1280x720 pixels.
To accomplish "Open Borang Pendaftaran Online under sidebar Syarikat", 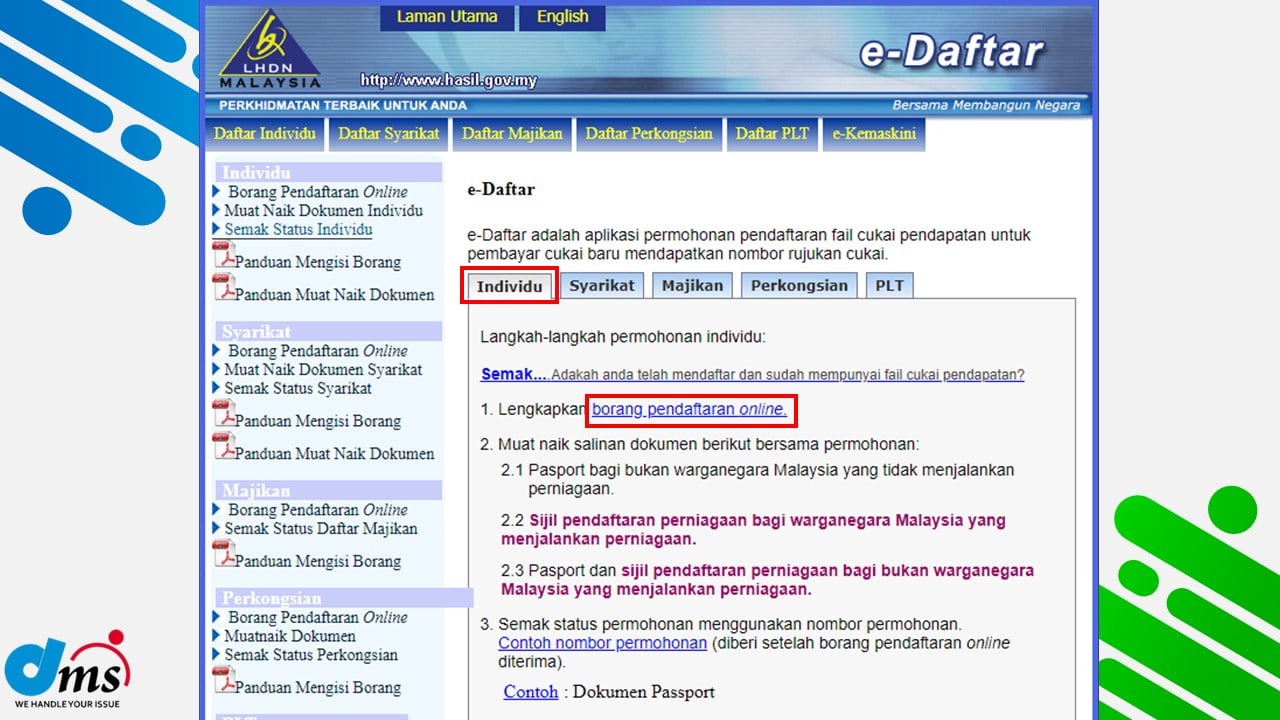I will point(317,351).
